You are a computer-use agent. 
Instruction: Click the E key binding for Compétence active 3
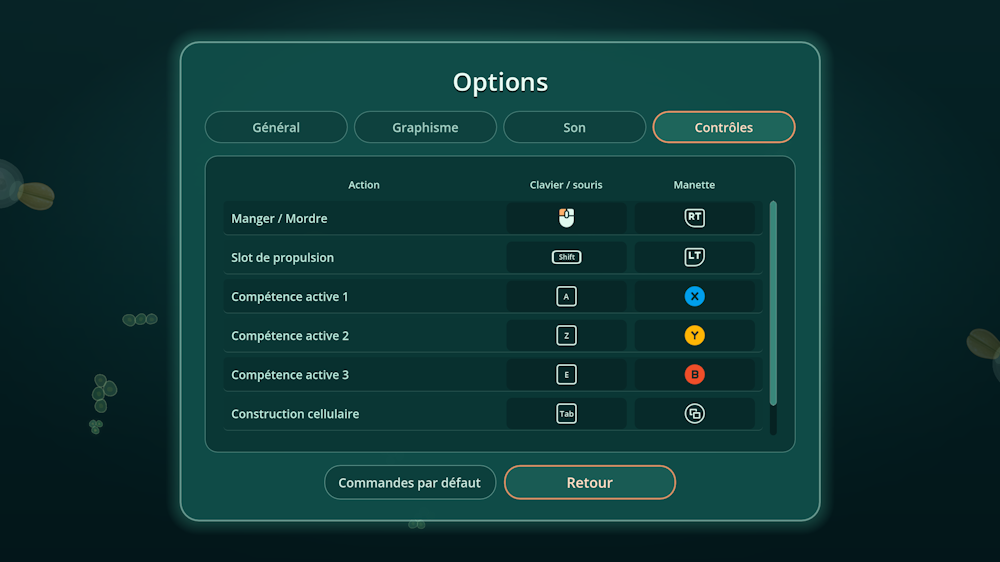coord(566,374)
